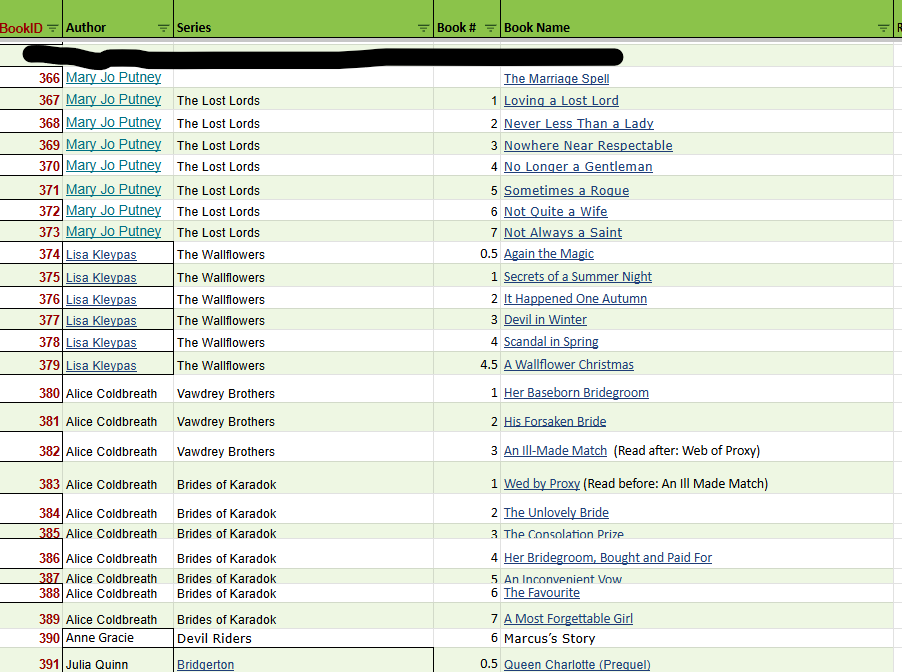Open the BookID column filter
The width and height of the screenshot is (902, 672).
53,28
